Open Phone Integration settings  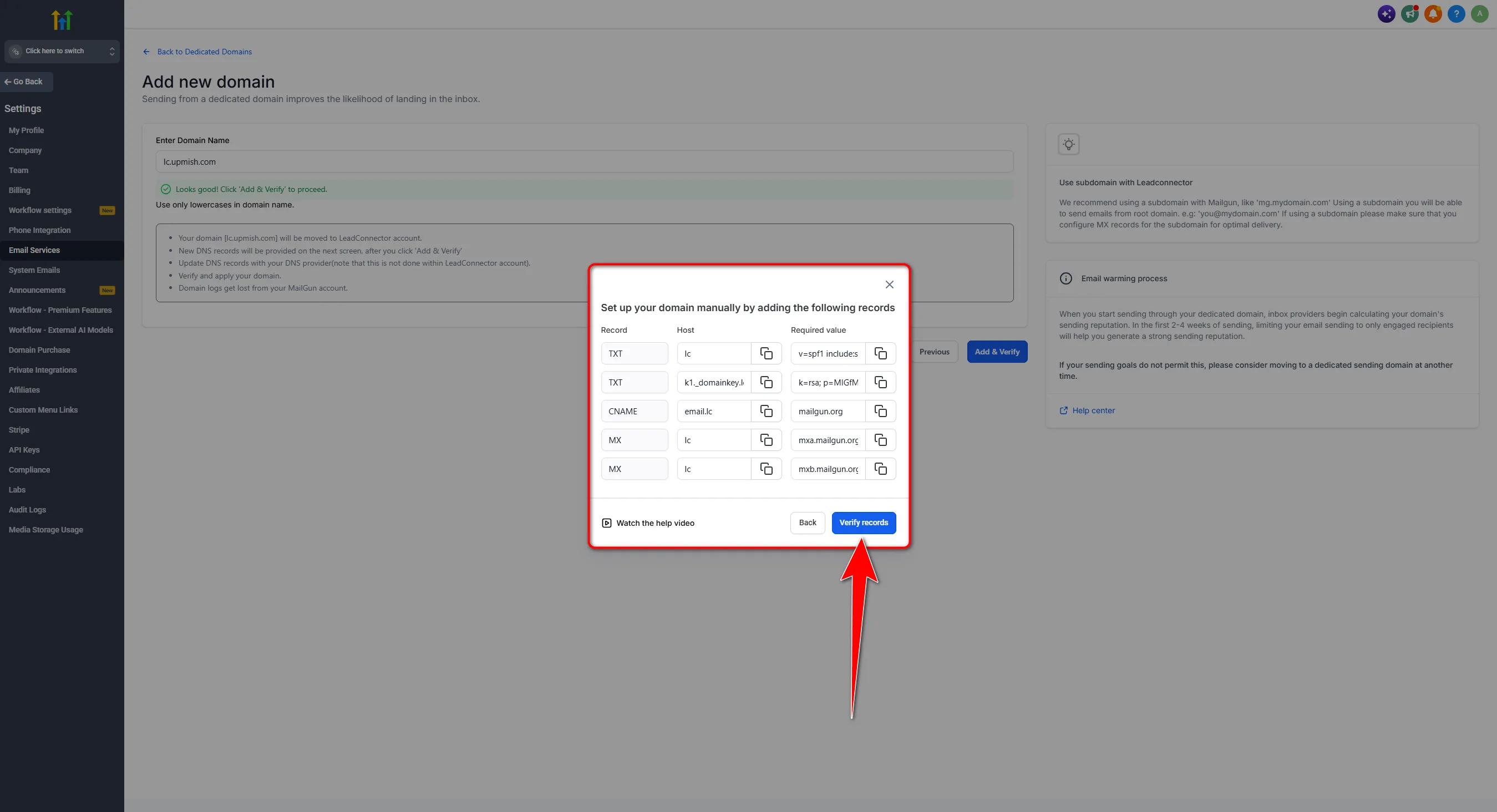pyautogui.click(x=39, y=230)
